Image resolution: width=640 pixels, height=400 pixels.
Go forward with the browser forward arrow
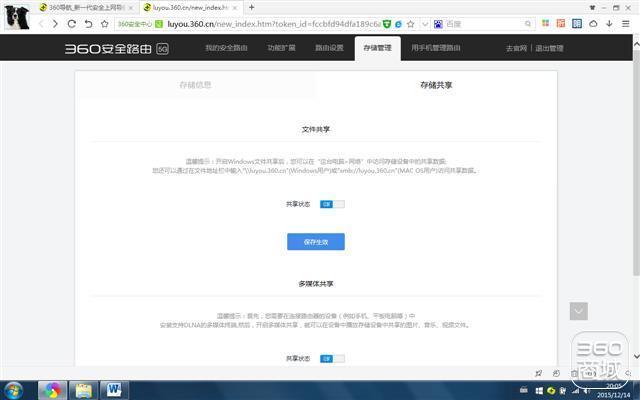[x=55, y=24]
